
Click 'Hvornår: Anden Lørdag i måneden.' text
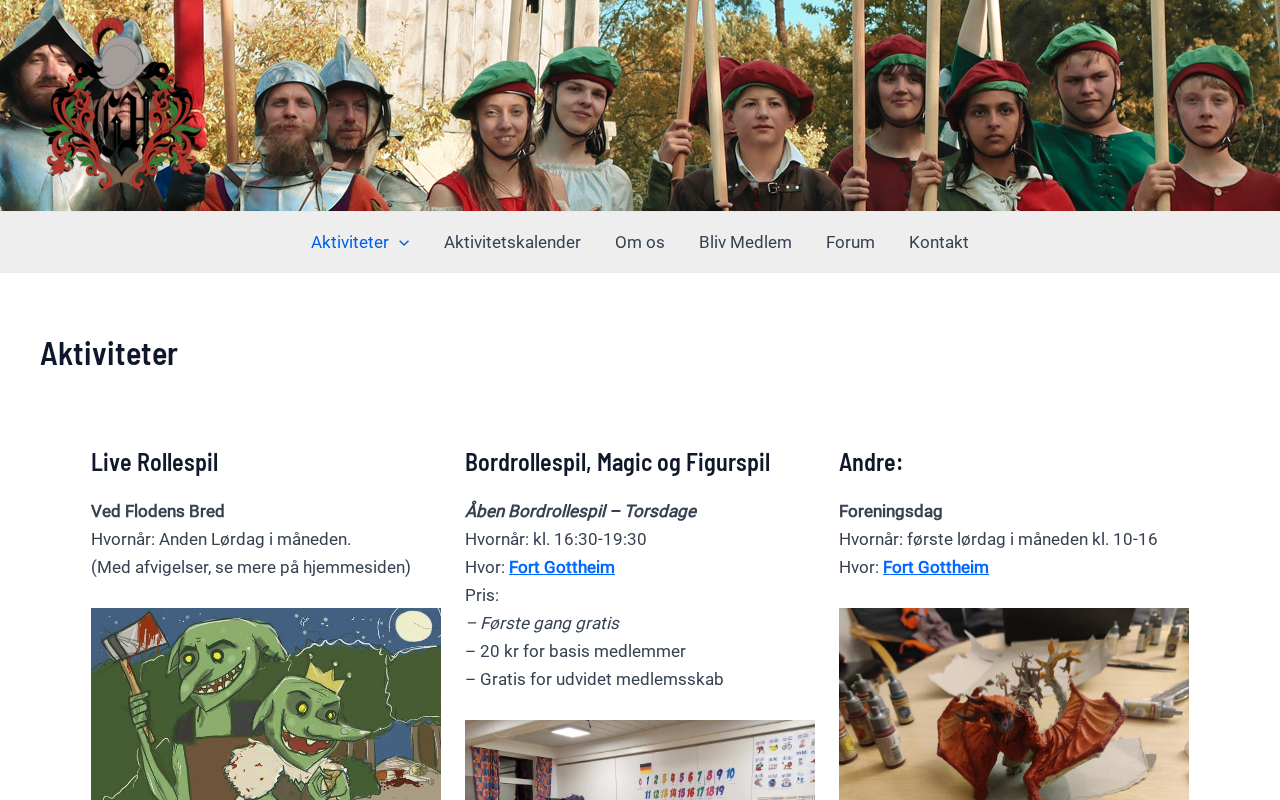tap(221, 539)
